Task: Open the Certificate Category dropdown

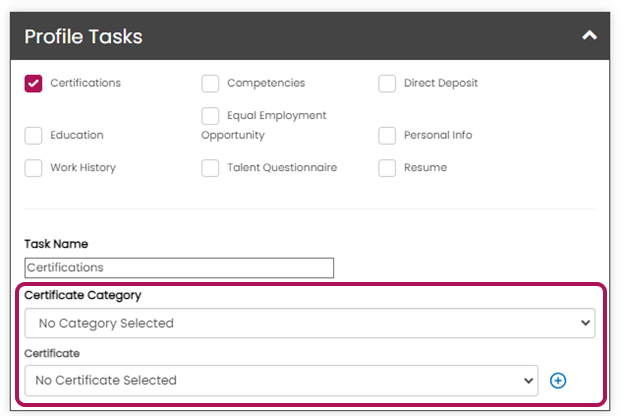Action: (309, 323)
